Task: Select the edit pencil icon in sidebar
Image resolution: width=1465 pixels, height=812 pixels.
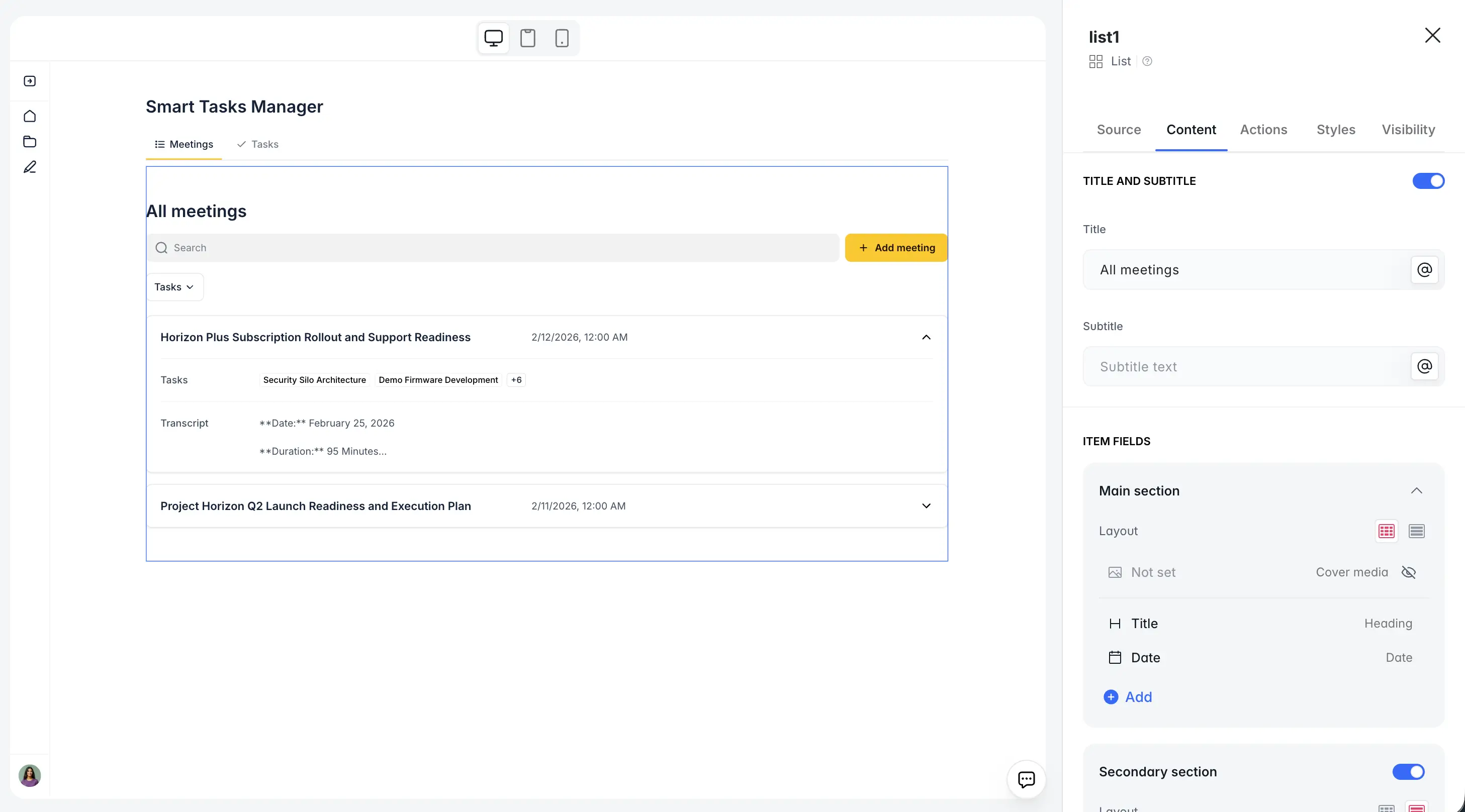Action: (29, 167)
